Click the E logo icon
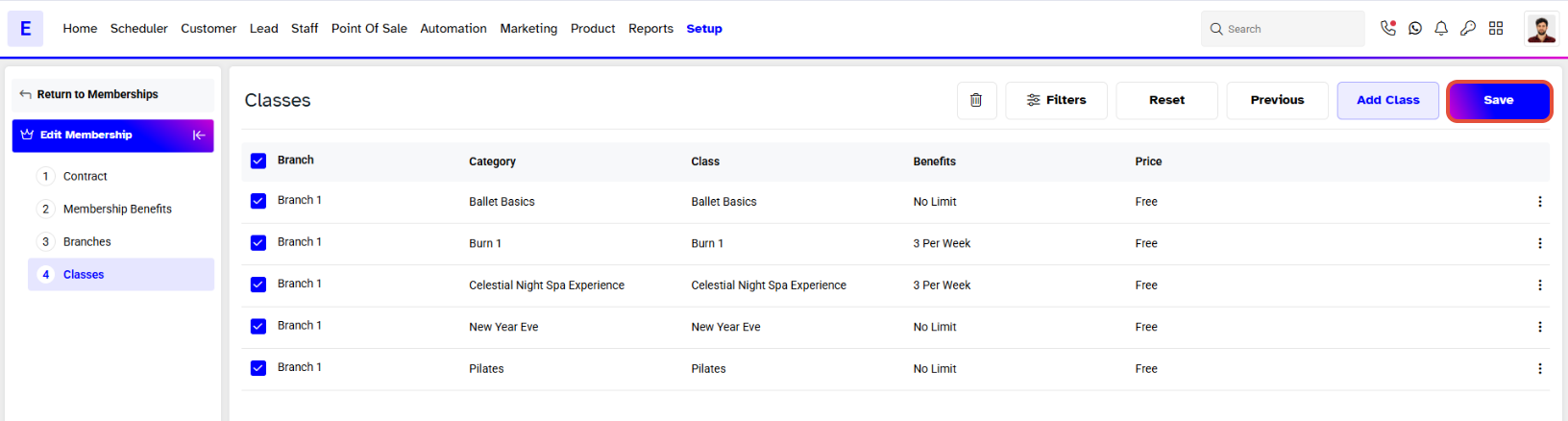Image resolution: width=1568 pixels, height=421 pixels. [x=26, y=29]
